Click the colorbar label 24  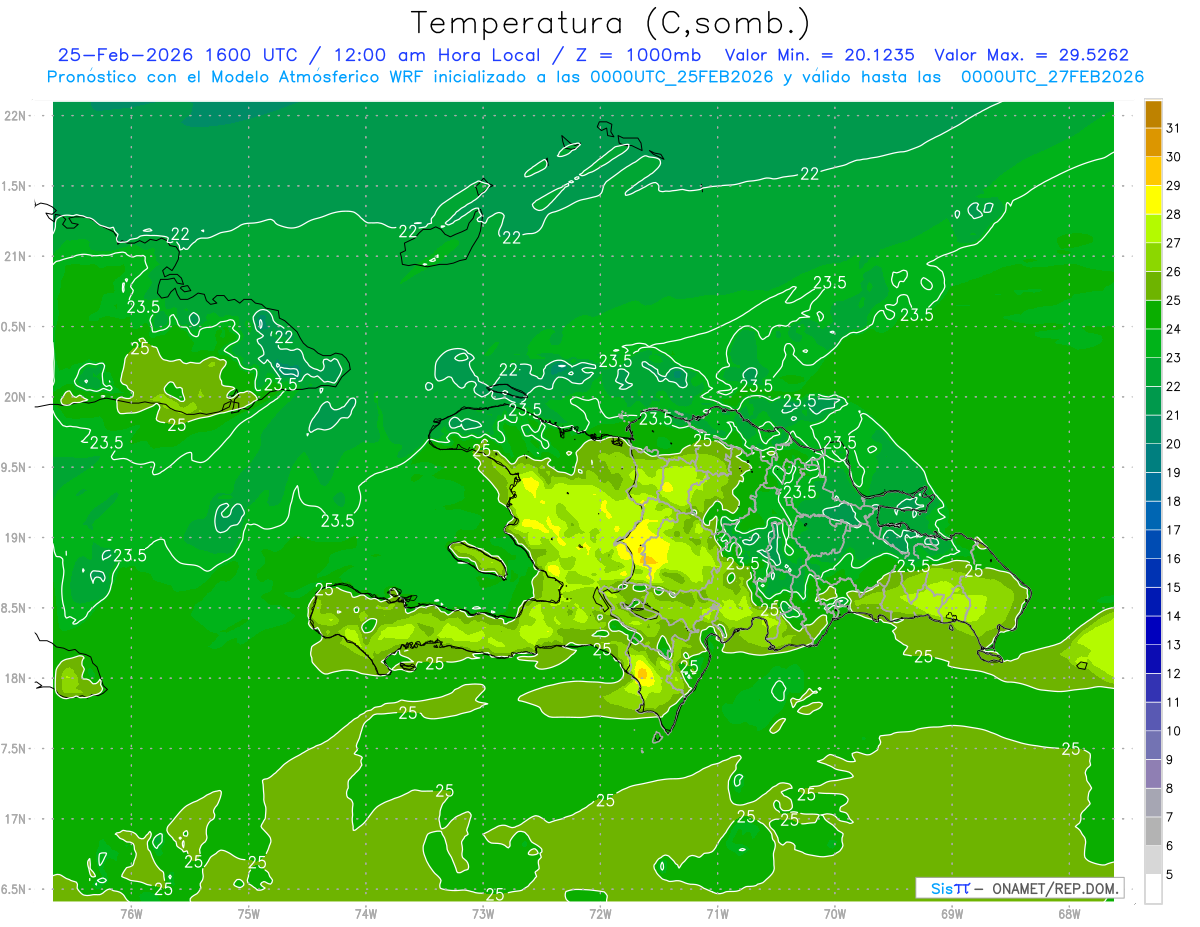(x=1174, y=329)
